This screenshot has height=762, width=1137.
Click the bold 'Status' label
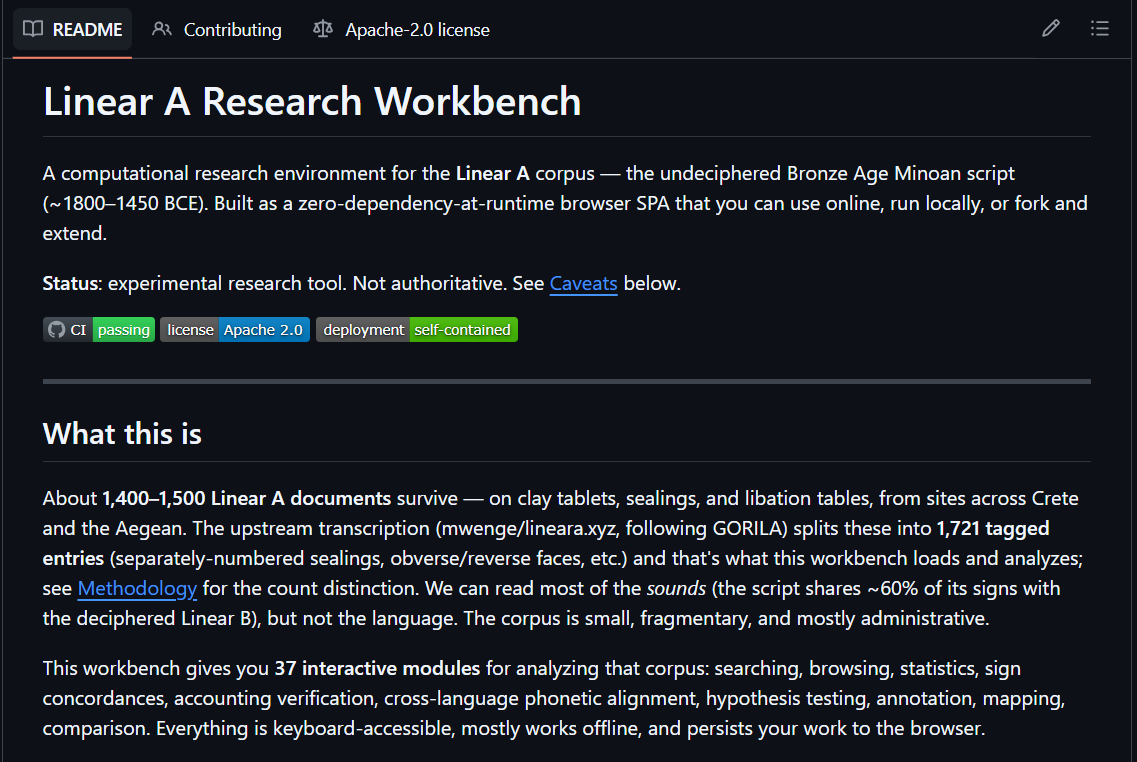point(70,283)
